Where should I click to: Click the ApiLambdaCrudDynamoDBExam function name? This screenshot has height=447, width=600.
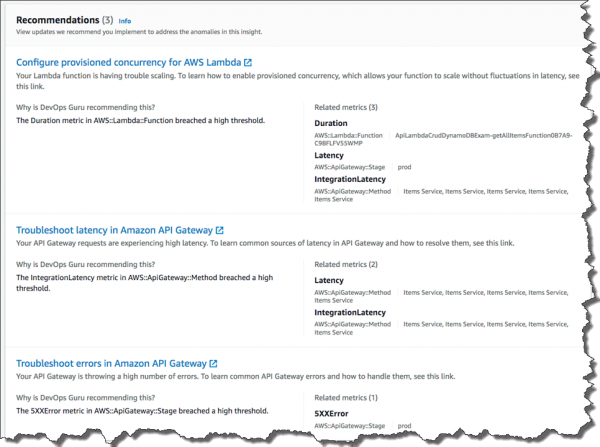[484, 135]
